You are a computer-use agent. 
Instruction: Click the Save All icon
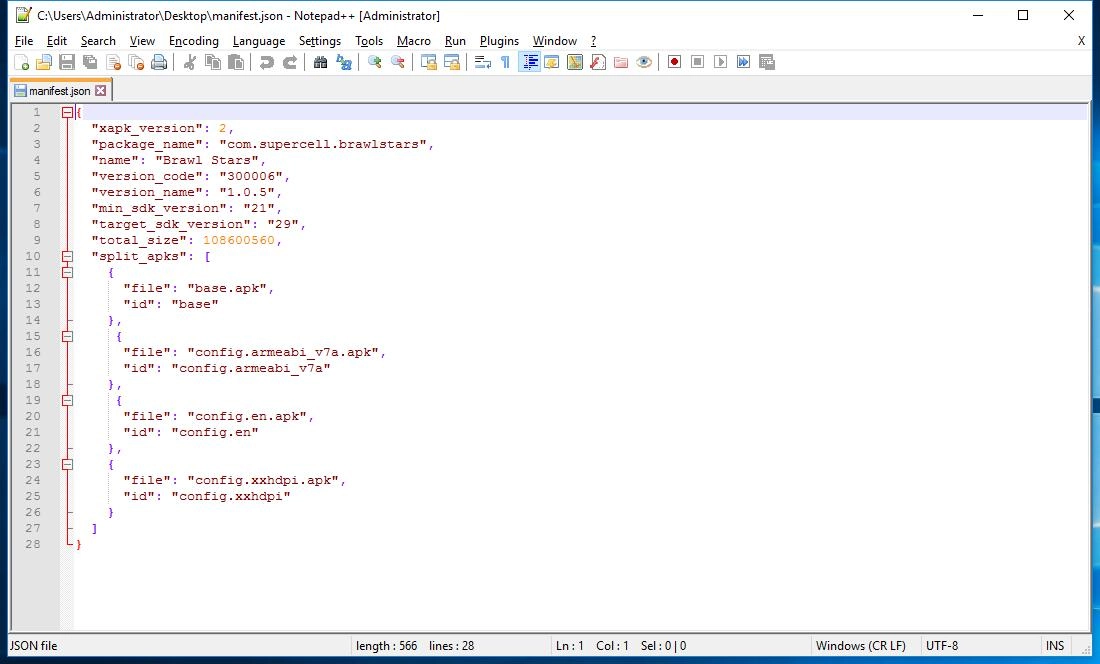tap(88, 62)
